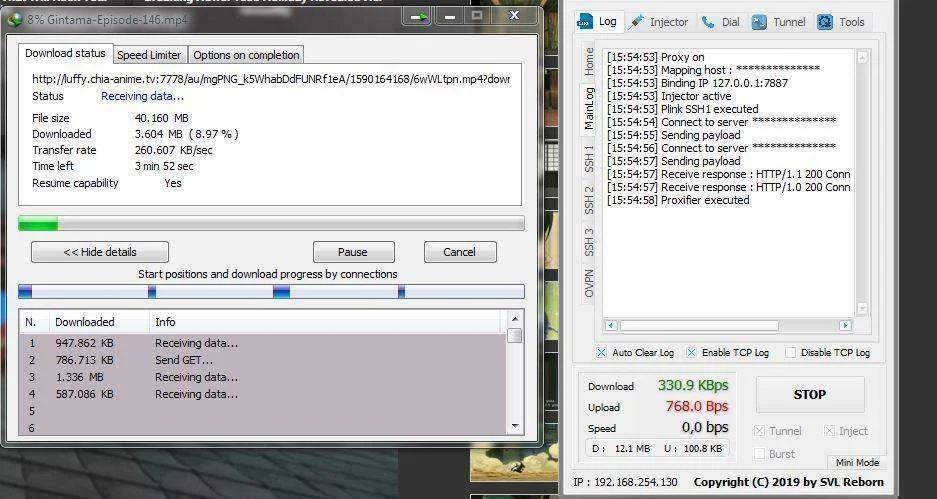Click the connections list scroll down arrow

(514, 427)
